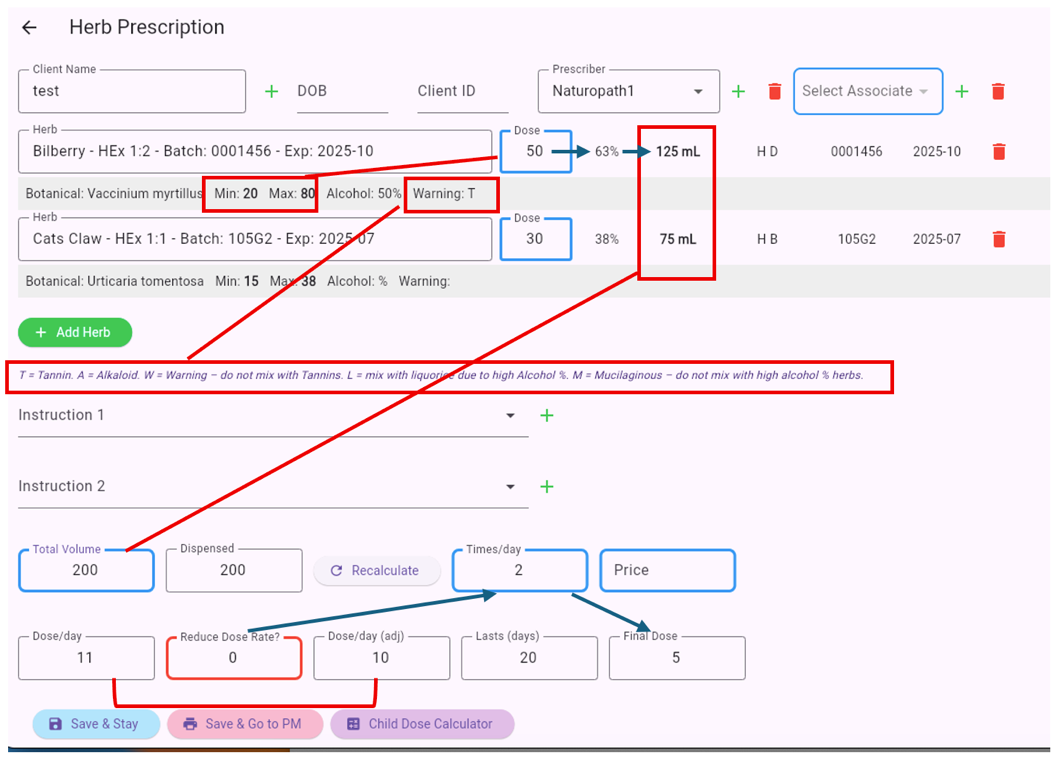Add an associate with plus icon
This screenshot has width=1062, height=761.
pos(962,91)
